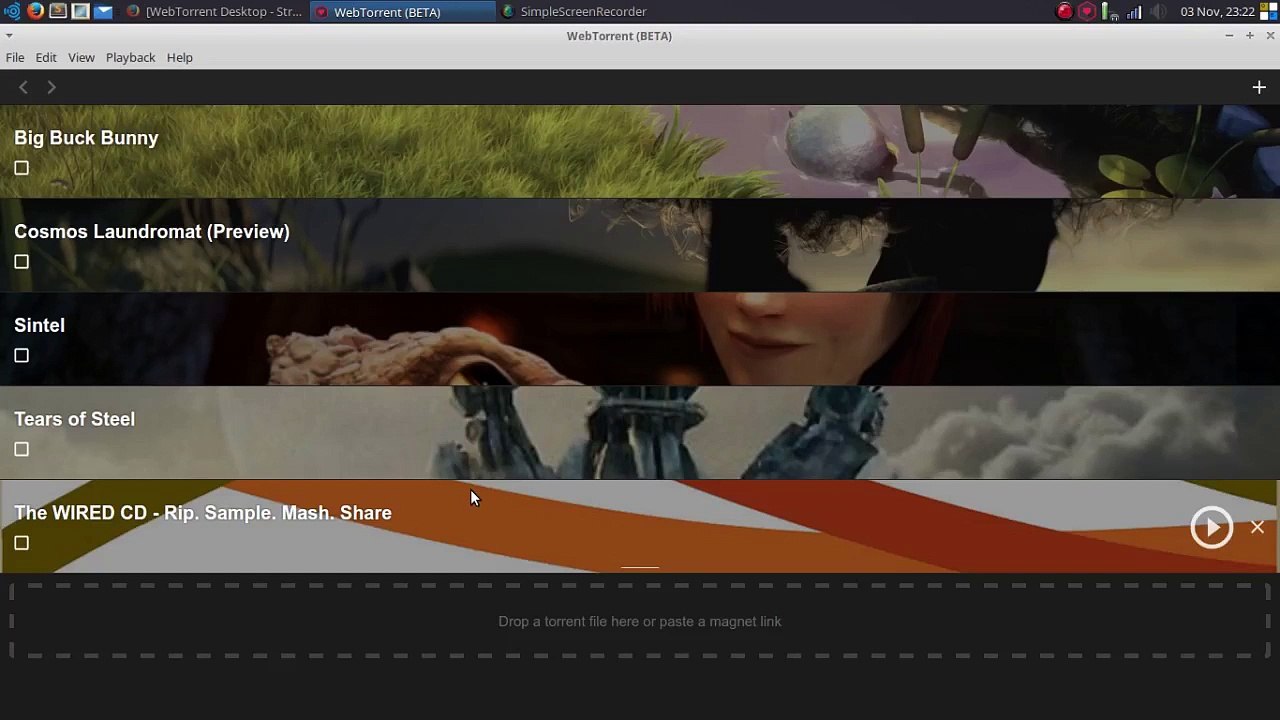Open the Edit menu

pyautogui.click(x=46, y=57)
